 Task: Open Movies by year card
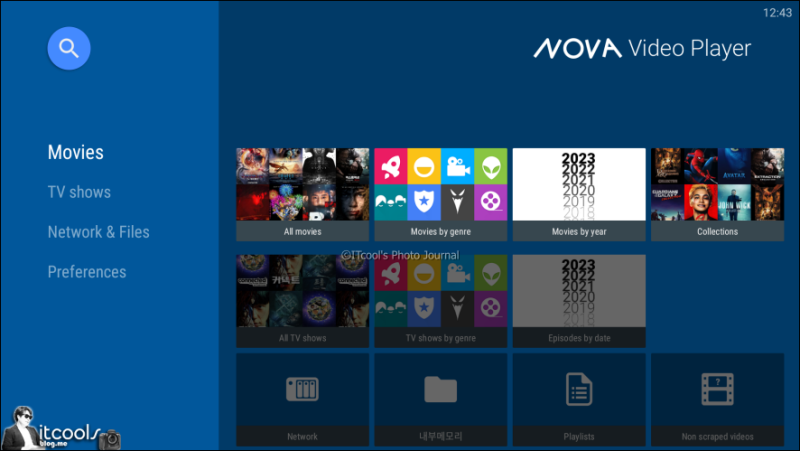tap(579, 194)
